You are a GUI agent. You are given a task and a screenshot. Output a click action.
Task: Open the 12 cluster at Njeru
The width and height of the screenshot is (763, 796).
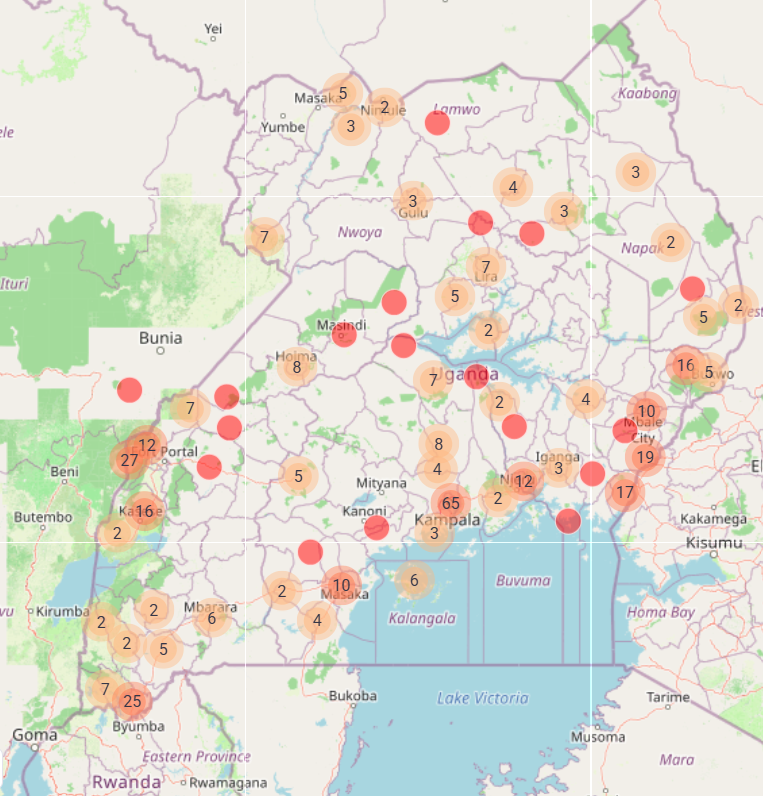coord(523,481)
